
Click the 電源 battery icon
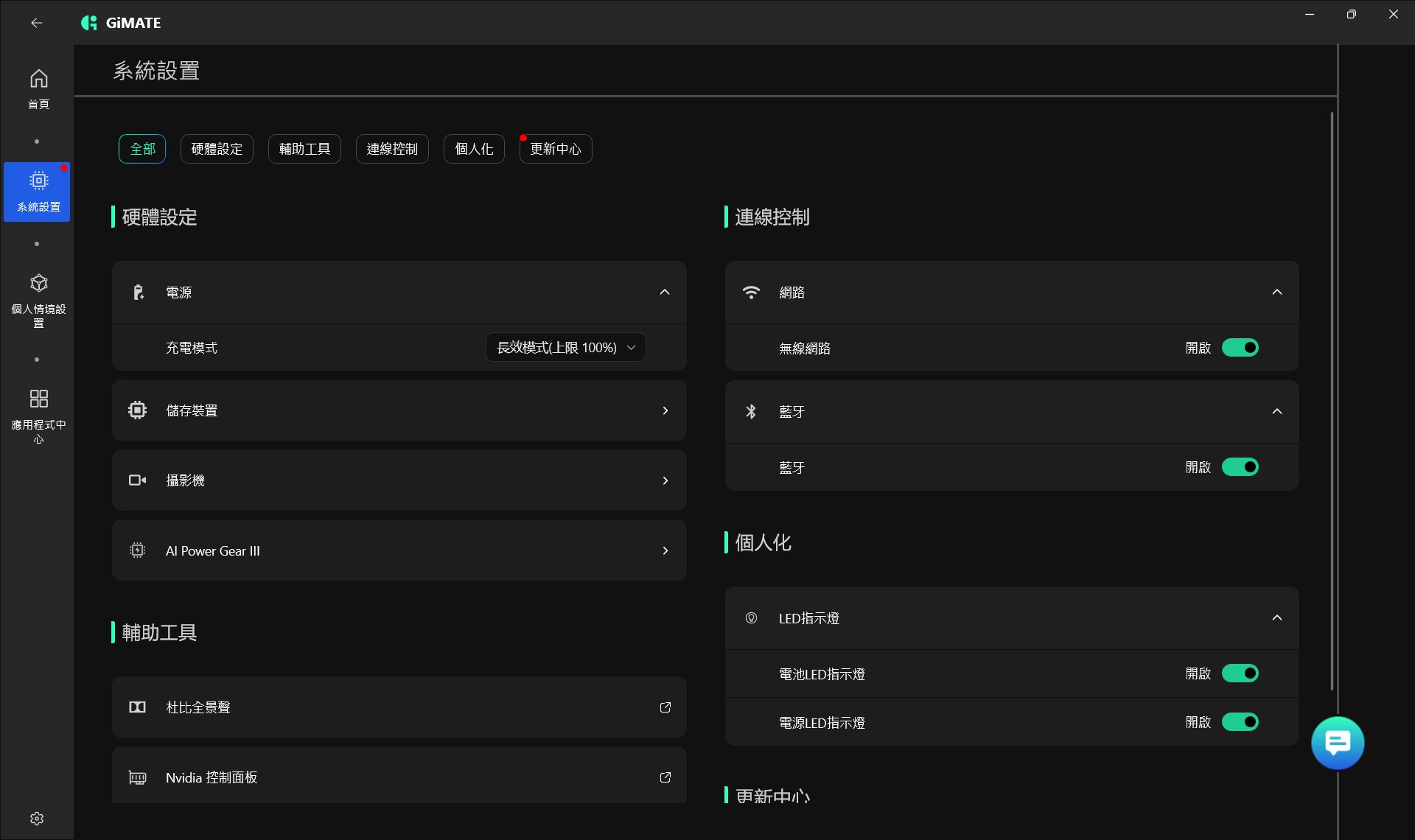click(138, 293)
